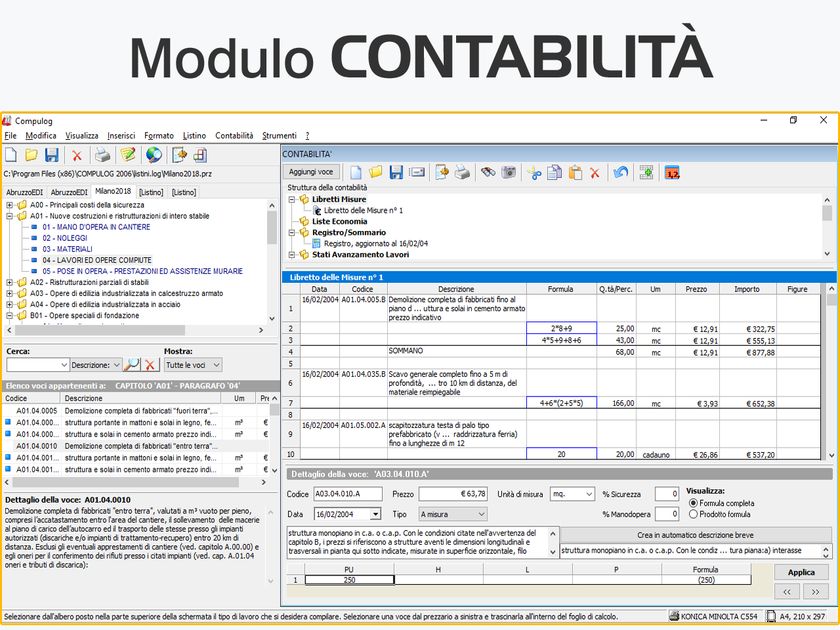Screen dimensions: 840x630
Task: Click the scissors cut icon
Action: pyautogui.click(x=534, y=172)
